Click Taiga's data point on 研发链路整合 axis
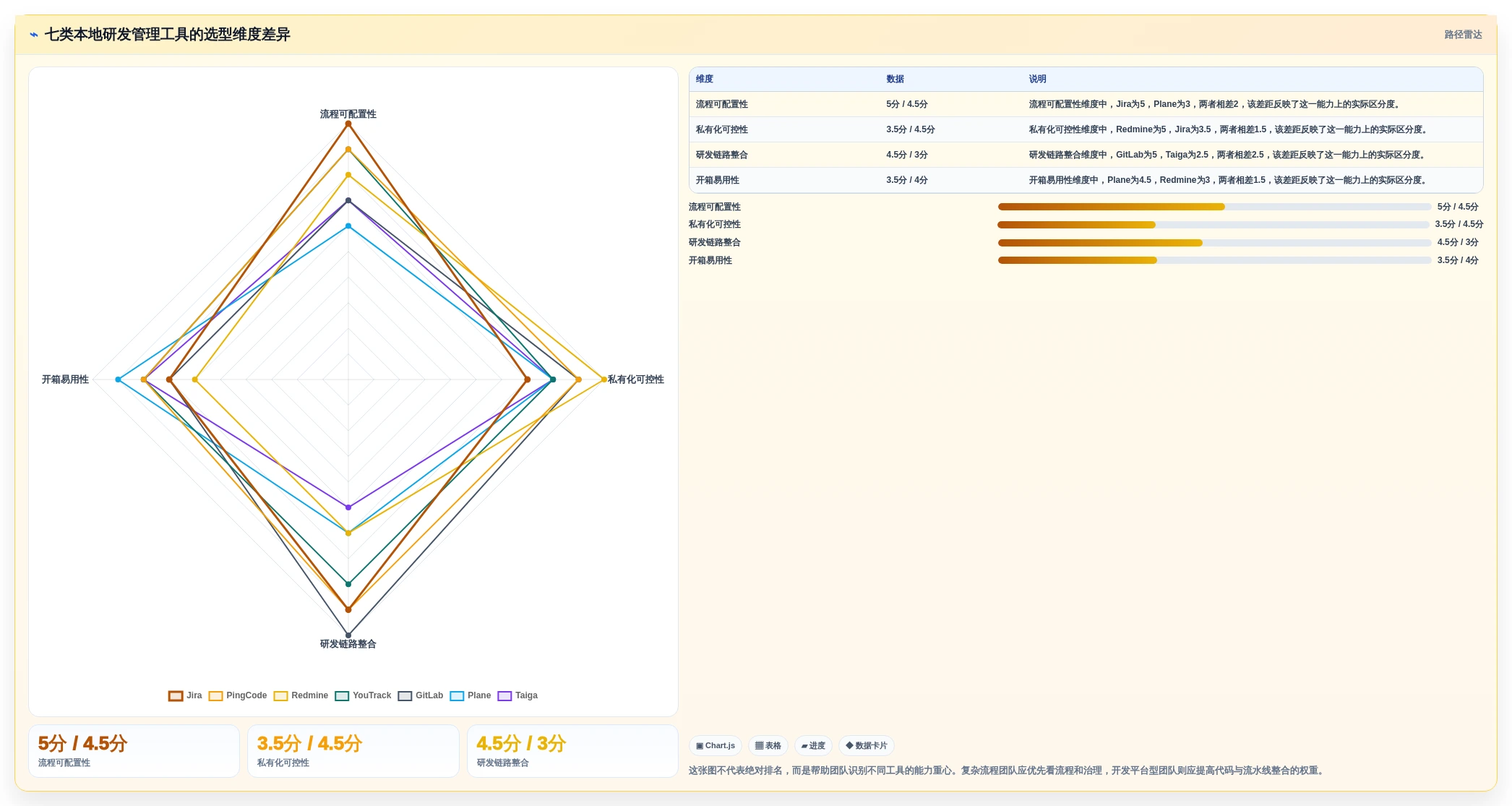 tap(348, 507)
